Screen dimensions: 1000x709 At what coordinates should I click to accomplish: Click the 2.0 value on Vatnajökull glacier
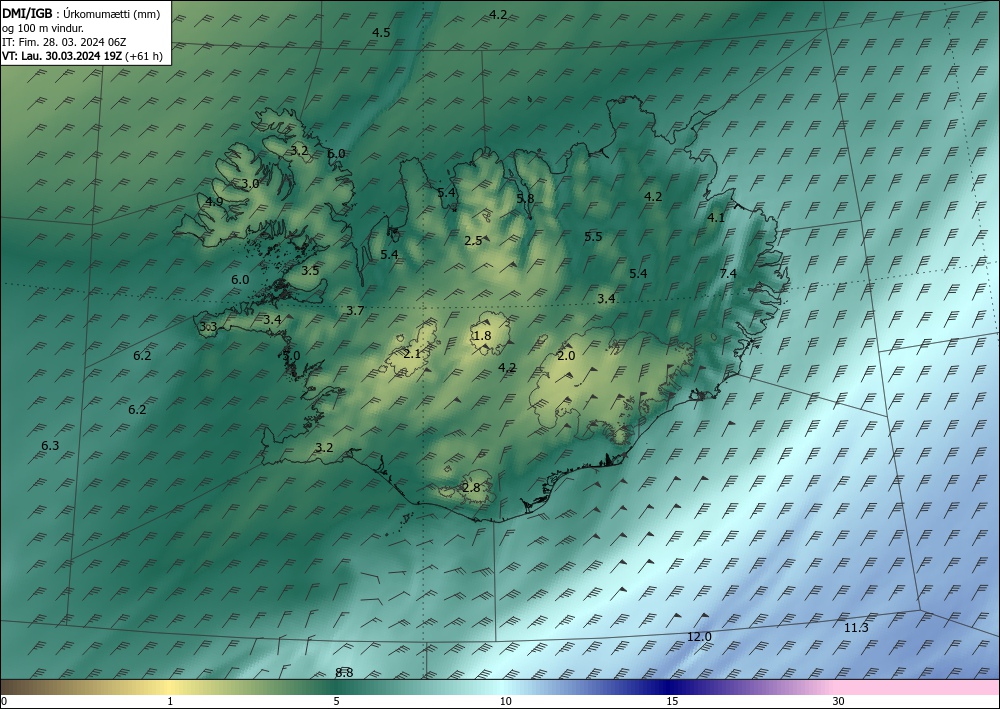coord(566,356)
